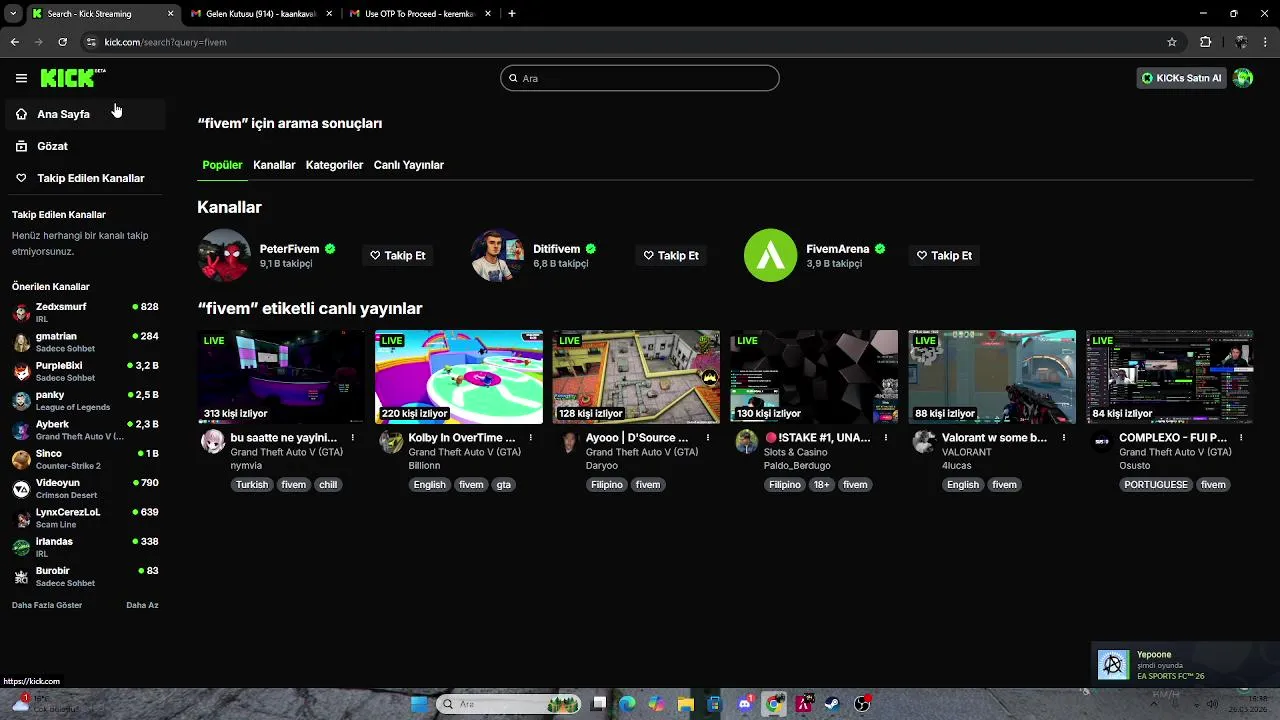Switch to the Kategoriler tab
Viewport: 1280px width, 720px height.
pyautogui.click(x=334, y=165)
